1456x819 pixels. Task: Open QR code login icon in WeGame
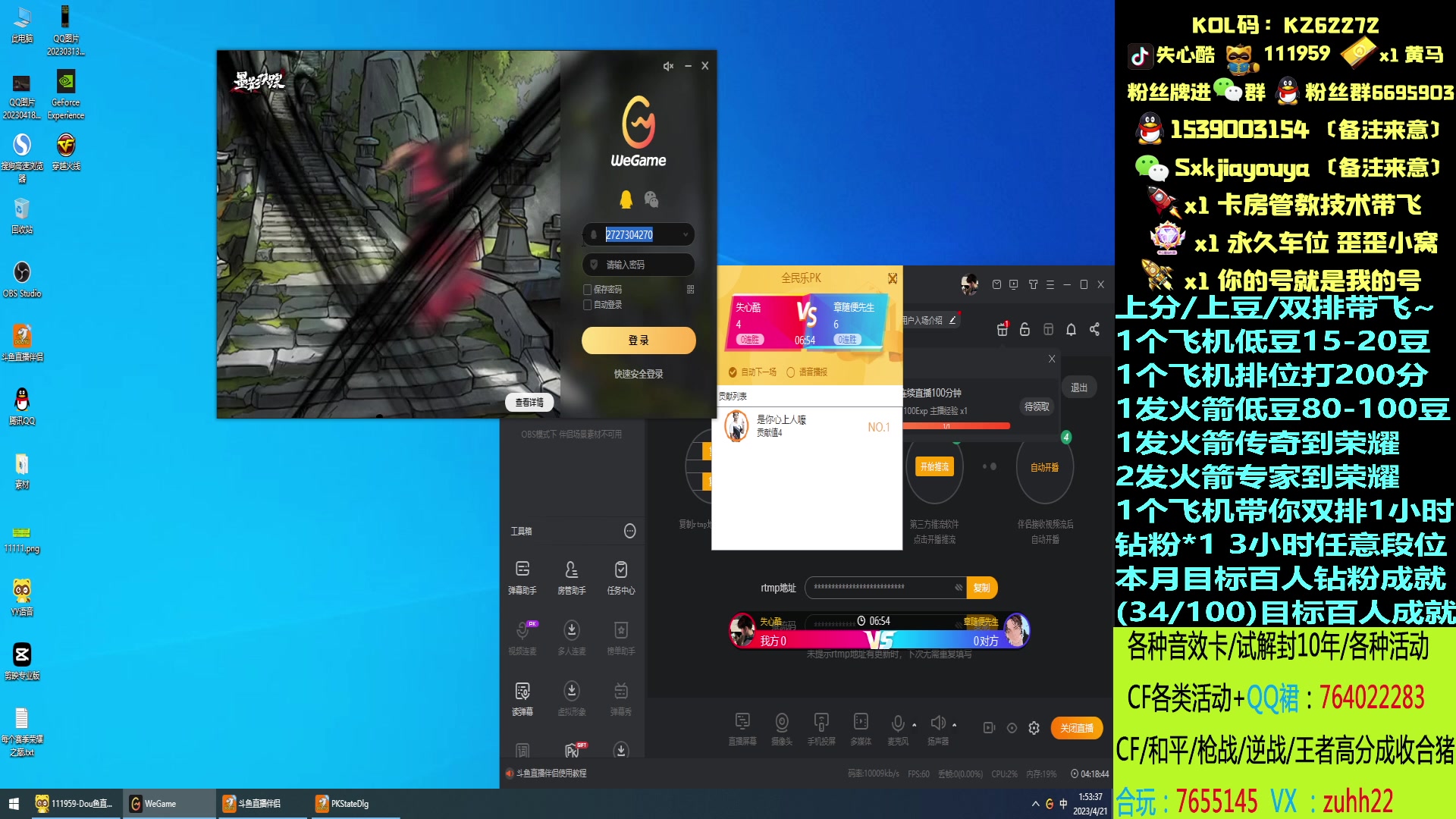[x=690, y=290]
